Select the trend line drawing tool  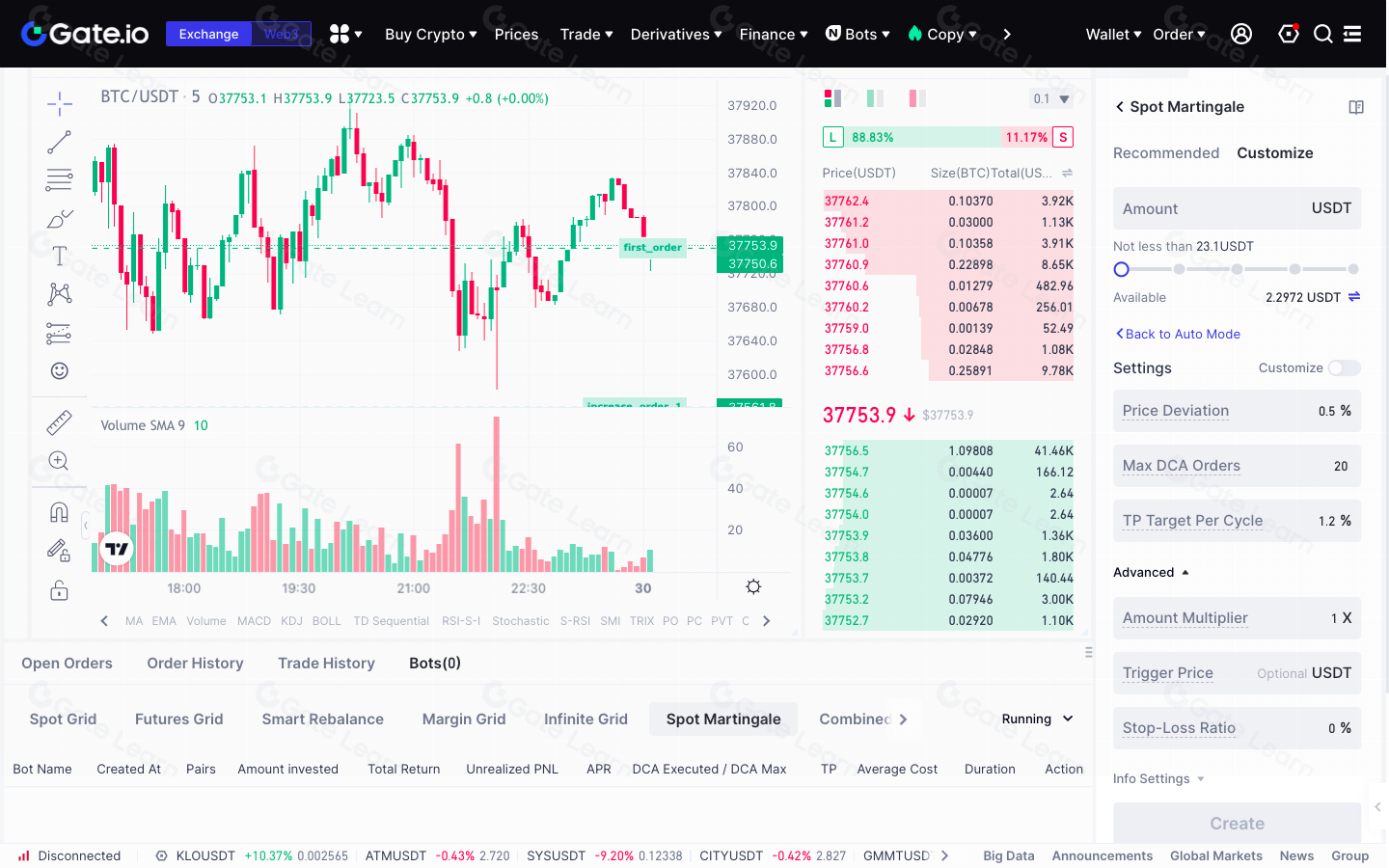coord(59,142)
